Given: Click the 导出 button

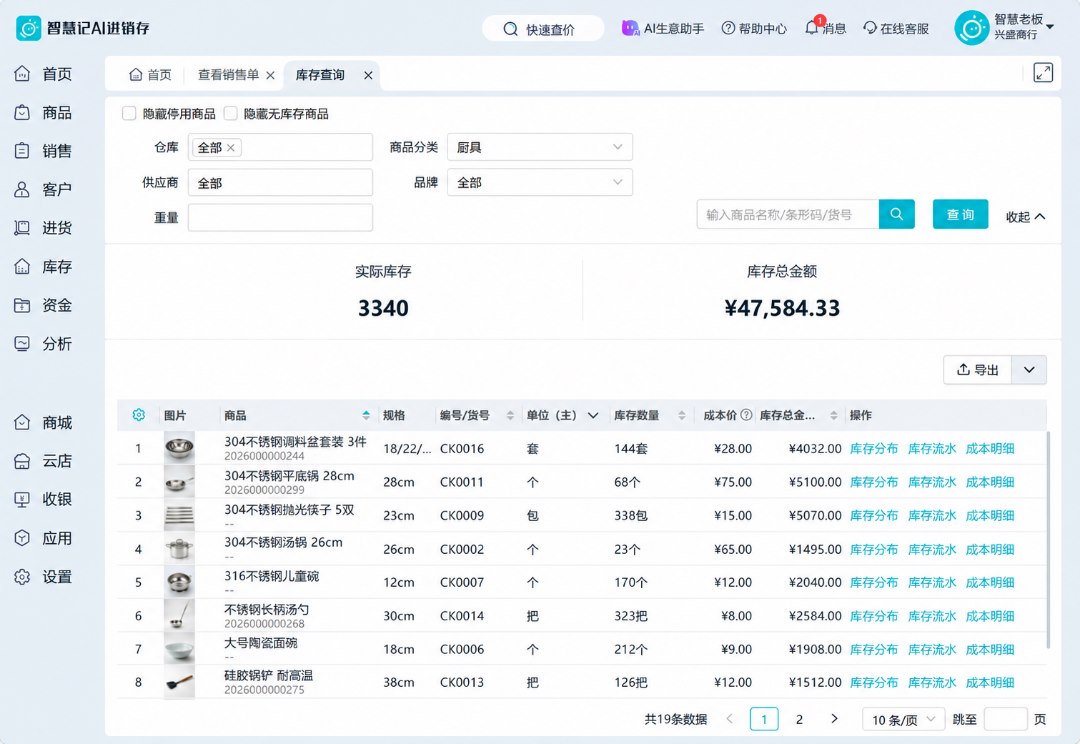Looking at the screenshot, I should click(977, 370).
